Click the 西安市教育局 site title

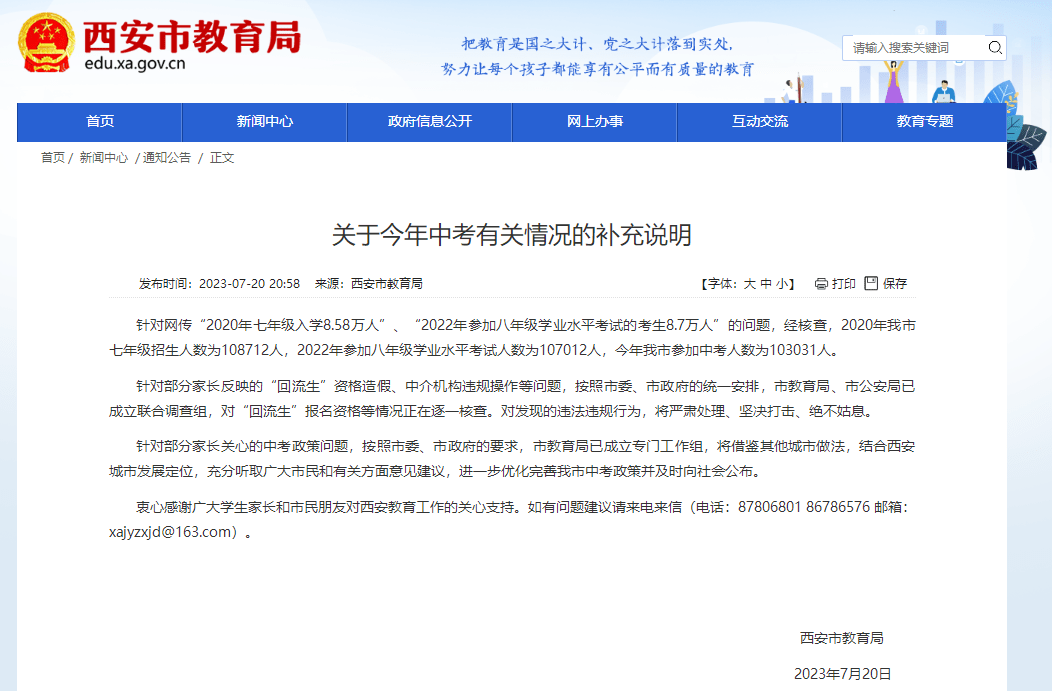[193, 36]
